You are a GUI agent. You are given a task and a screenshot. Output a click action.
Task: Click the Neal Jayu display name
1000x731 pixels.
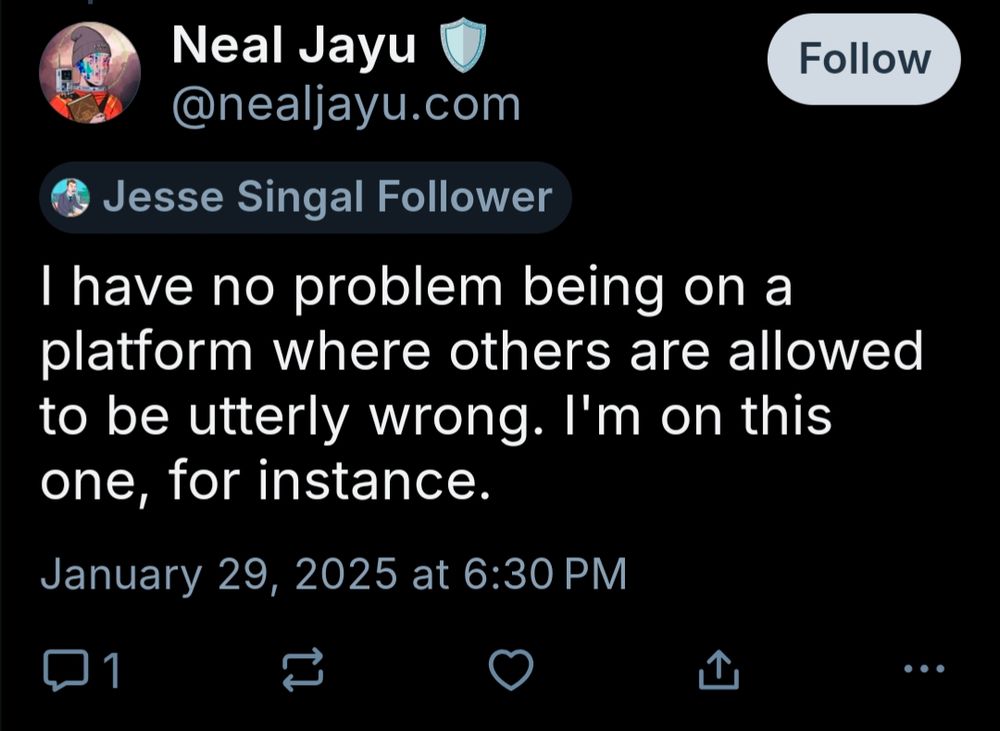(294, 46)
